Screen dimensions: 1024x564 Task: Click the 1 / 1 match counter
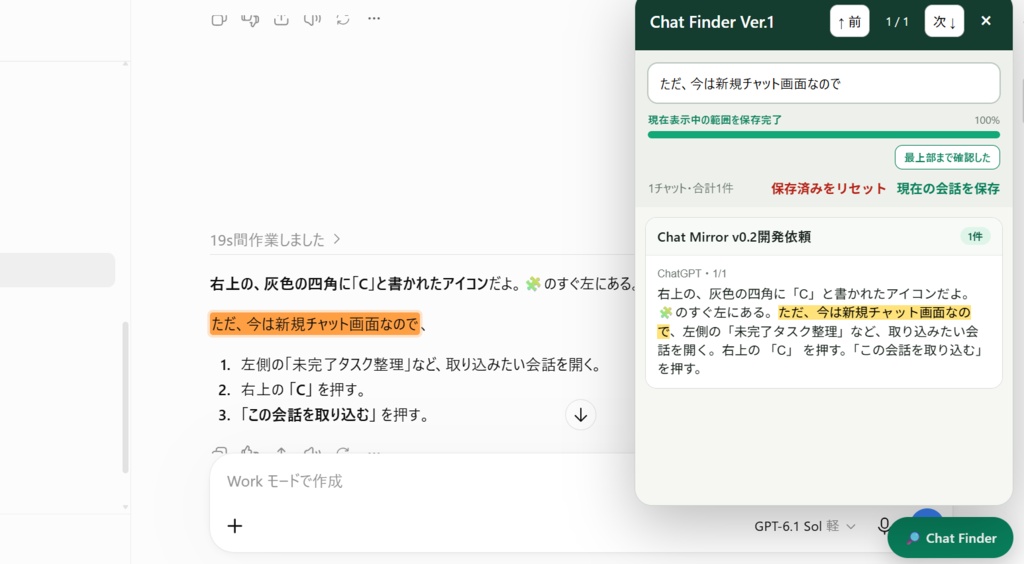pyautogui.click(x=897, y=22)
